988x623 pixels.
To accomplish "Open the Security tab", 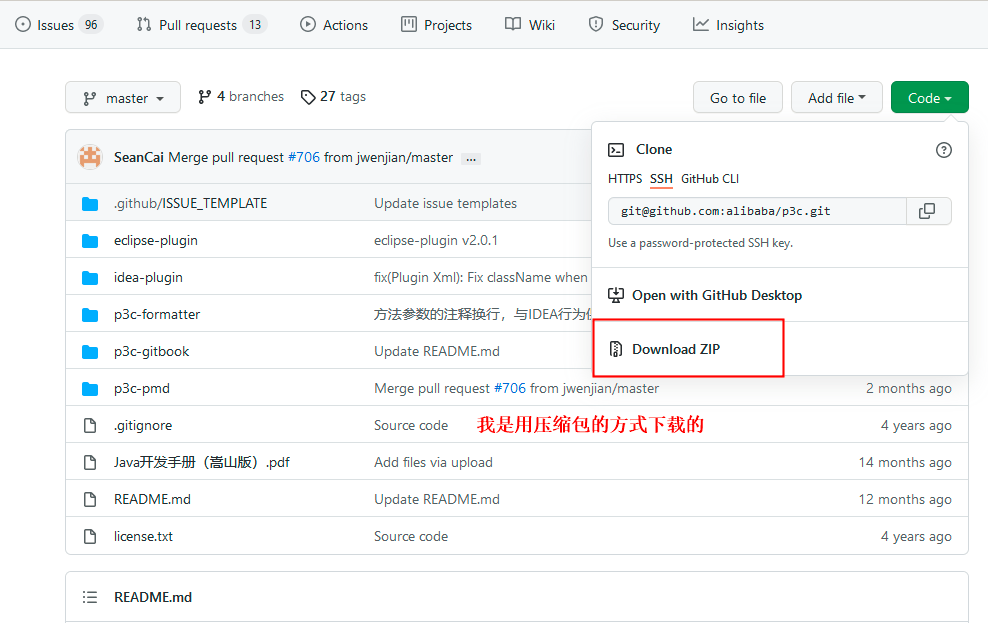I will [x=624, y=25].
